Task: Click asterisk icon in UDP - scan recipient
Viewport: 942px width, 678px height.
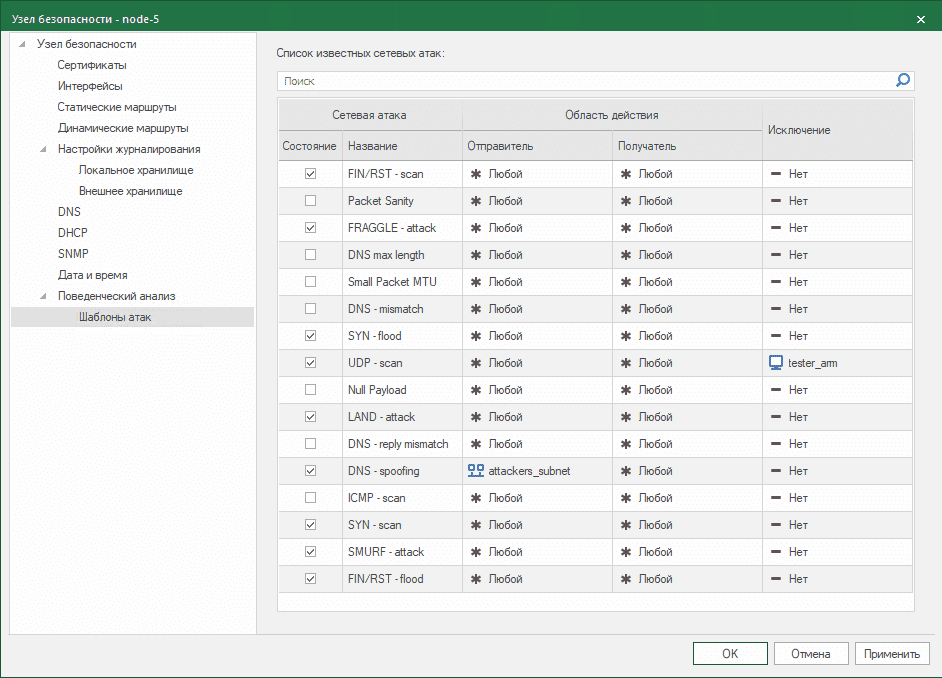Action: coord(626,363)
